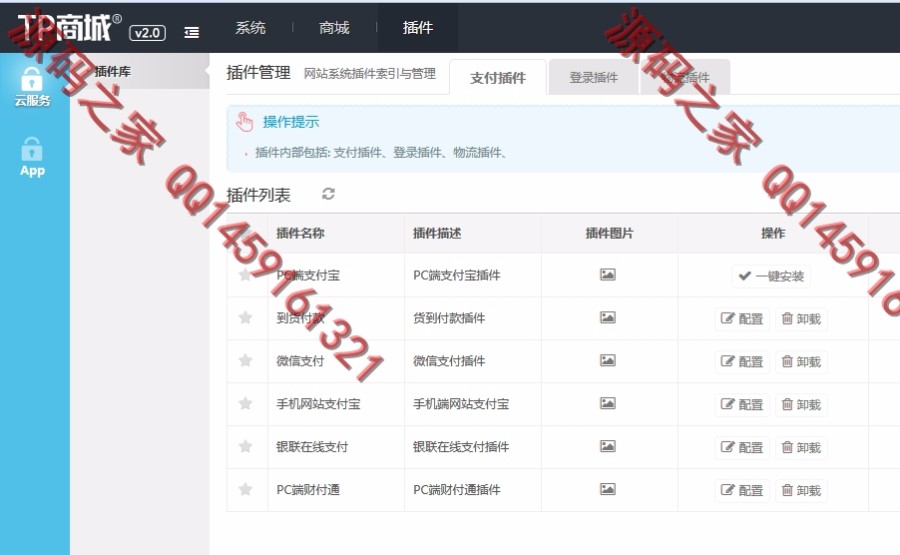Viewport: 900px width, 555px height.
Task: Click the 操作提示 hand icon
Action: pos(245,122)
